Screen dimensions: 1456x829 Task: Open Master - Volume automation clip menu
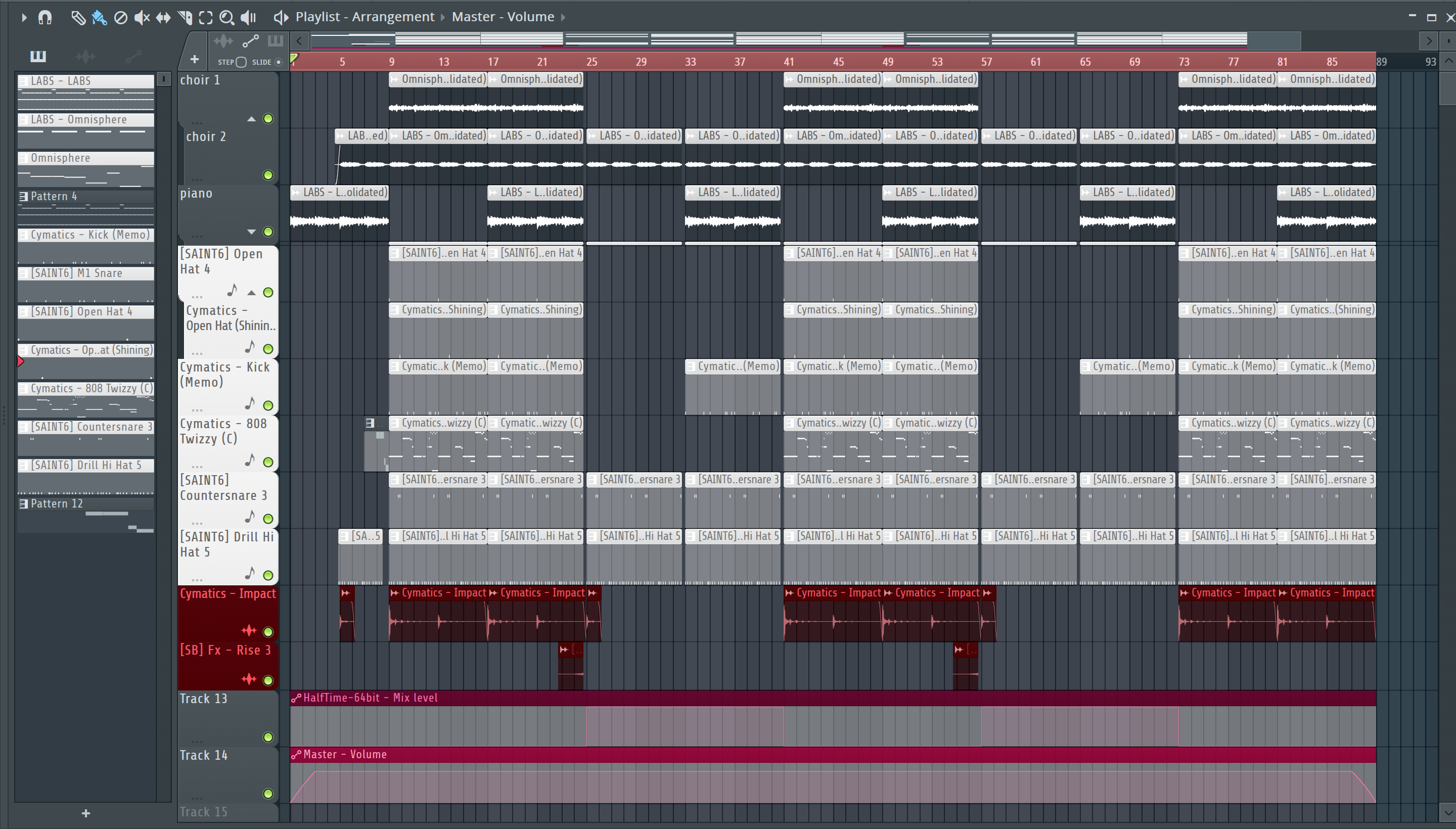(296, 755)
